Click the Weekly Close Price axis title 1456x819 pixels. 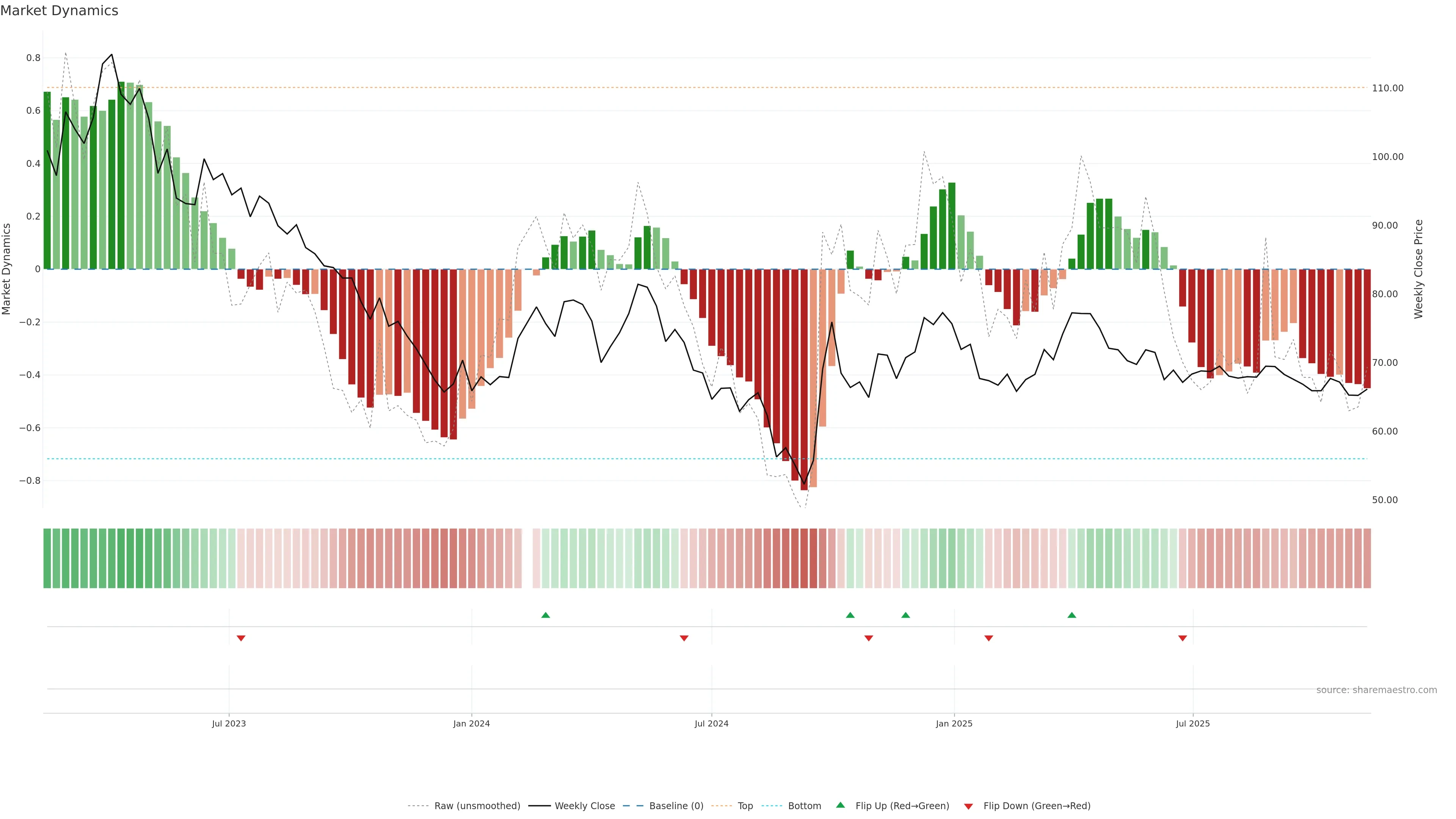[1418, 269]
